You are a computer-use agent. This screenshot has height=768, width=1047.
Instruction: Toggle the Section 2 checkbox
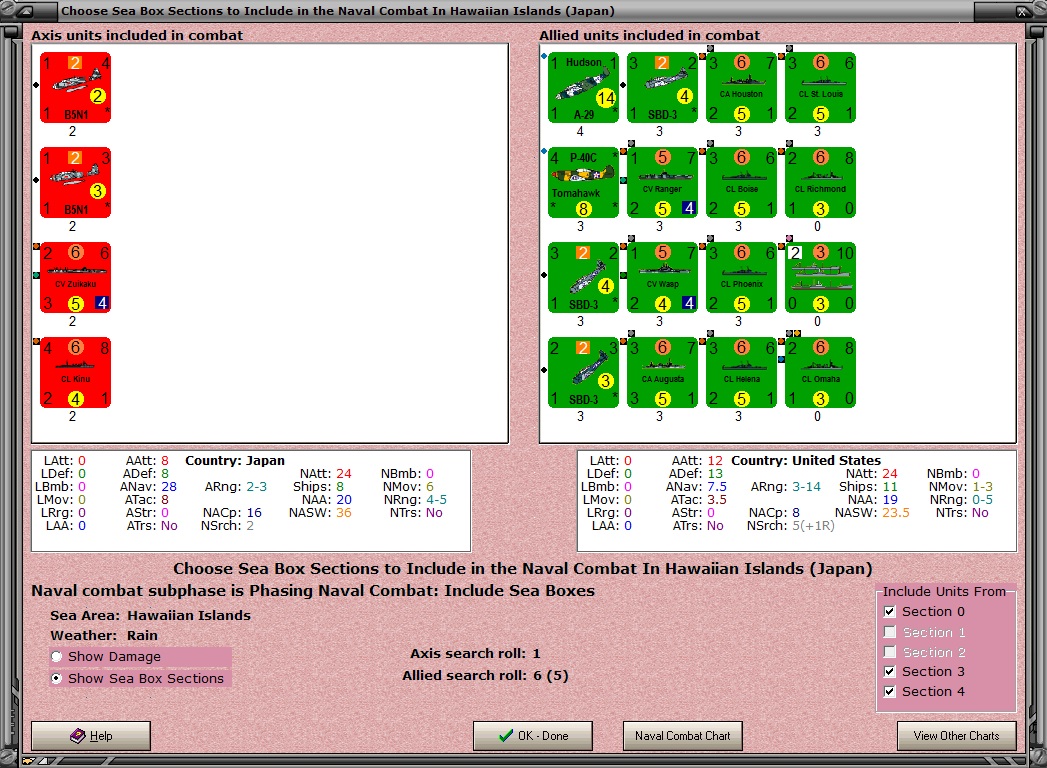[889, 652]
